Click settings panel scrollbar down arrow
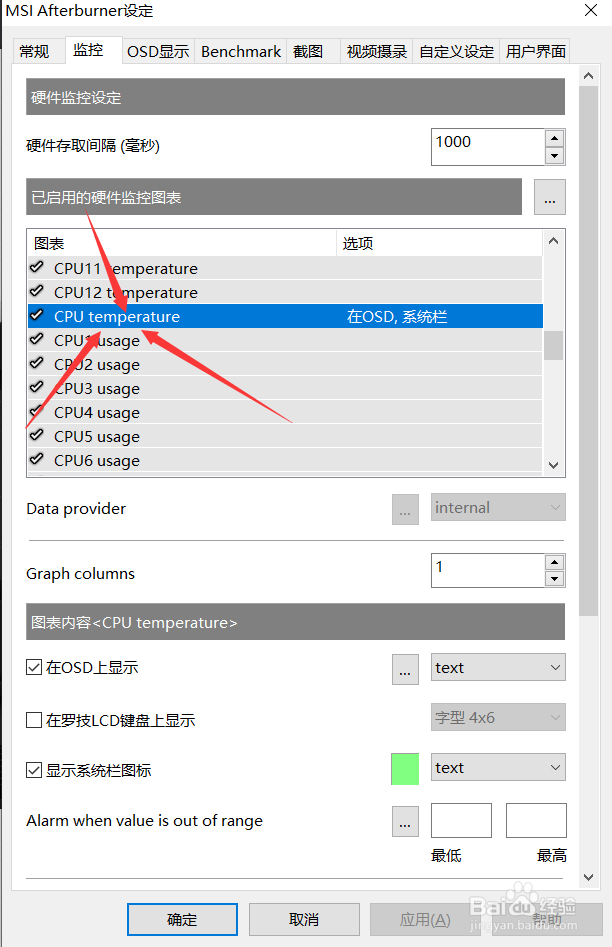The height and width of the screenshot is (947, 612). 588,877
